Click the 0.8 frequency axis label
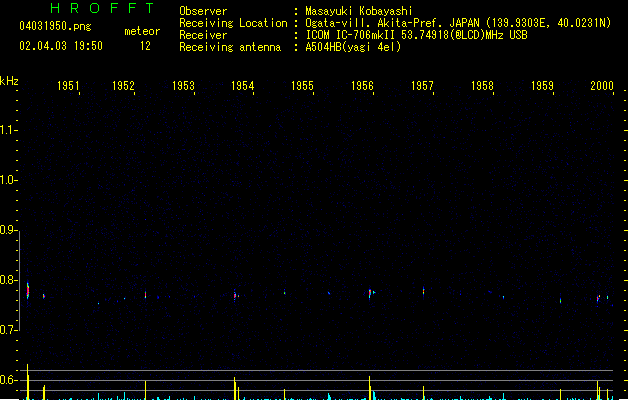 coord(8,280)
